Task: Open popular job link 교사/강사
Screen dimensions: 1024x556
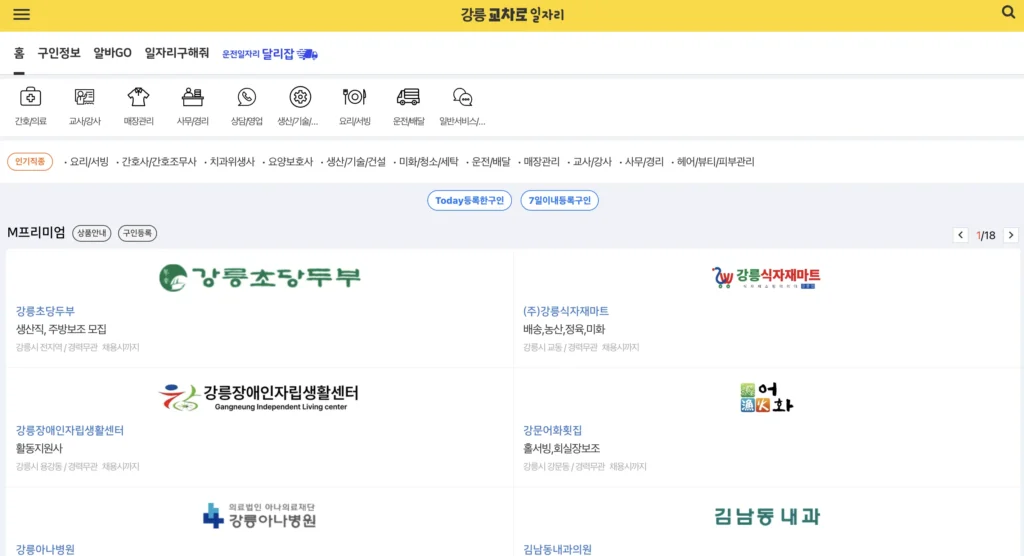Action: tap(592, 161)
